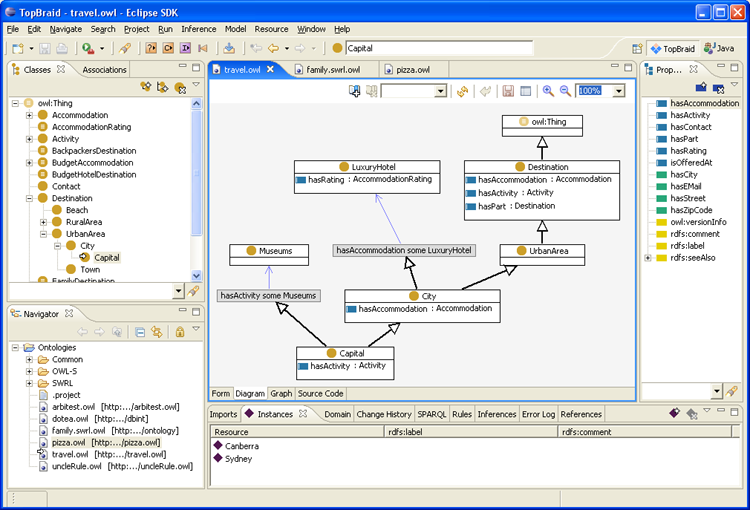Open the empty combo box in diagram toolbar
This screenshot has width=750, height=510.
tap(440, 91)
